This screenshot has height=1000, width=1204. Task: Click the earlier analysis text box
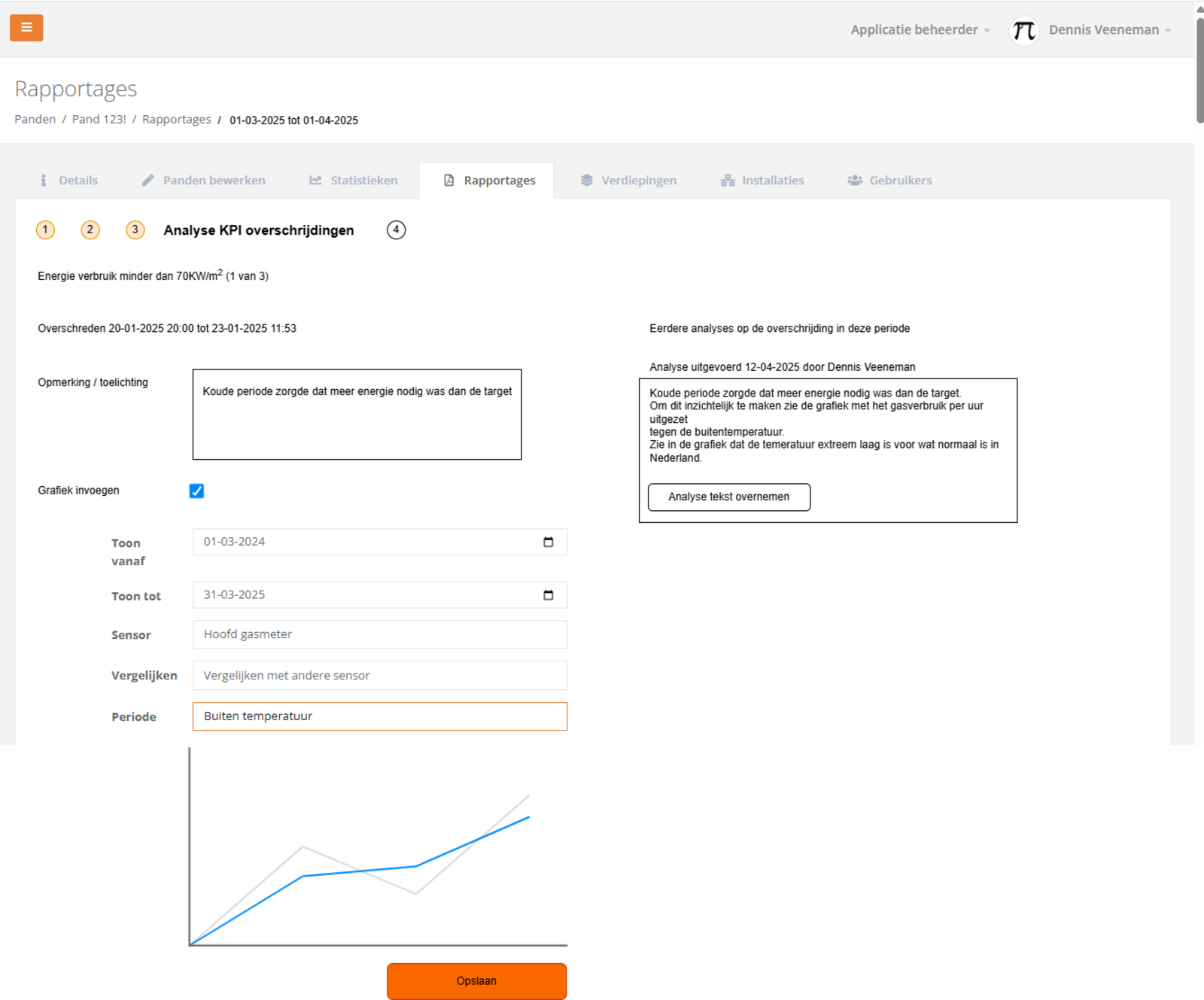point(828,451)
